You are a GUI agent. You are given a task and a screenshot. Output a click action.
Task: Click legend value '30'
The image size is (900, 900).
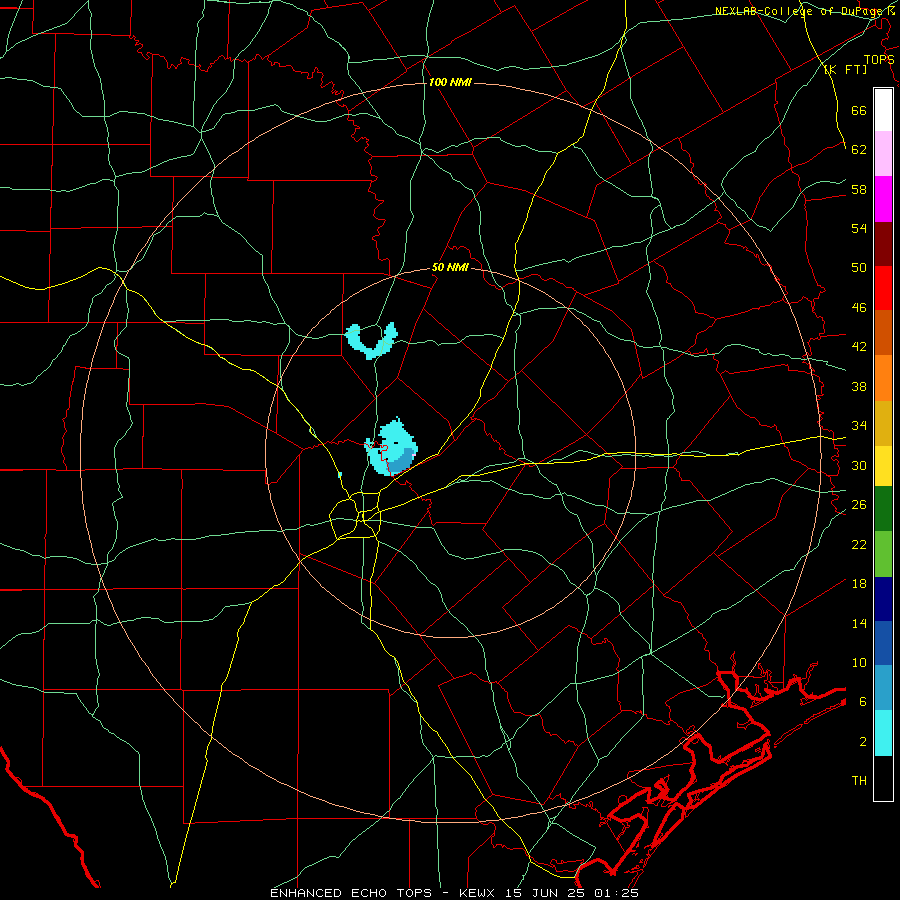(x=859, y=465)
